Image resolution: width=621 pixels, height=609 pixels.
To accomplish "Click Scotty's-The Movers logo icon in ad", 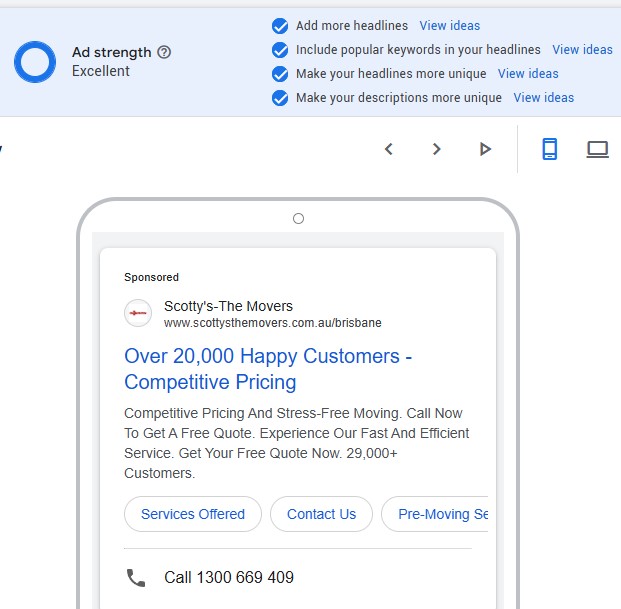I will click(138, 313).
